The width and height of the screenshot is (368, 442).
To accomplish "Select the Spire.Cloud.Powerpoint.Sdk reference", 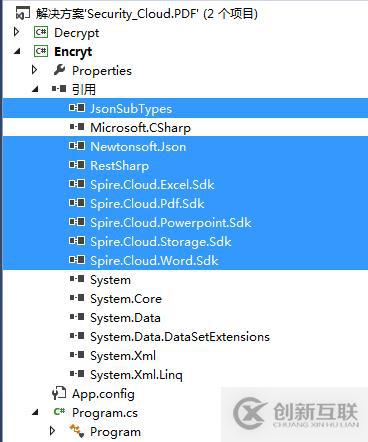I will 171,223.
